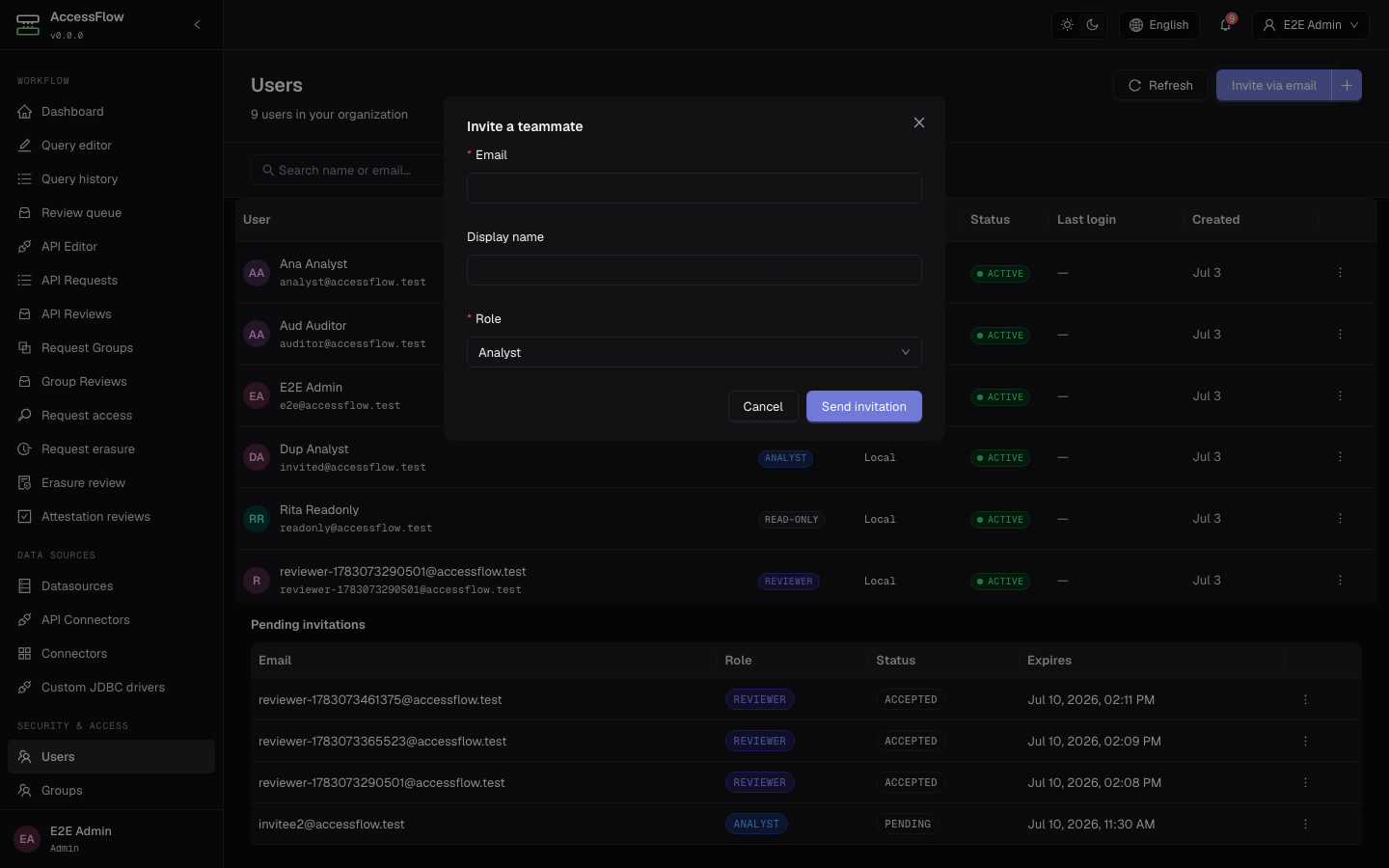1389x868 pixels.
Task: Click the READ-ONLY role badge
Action: (791, 520)
